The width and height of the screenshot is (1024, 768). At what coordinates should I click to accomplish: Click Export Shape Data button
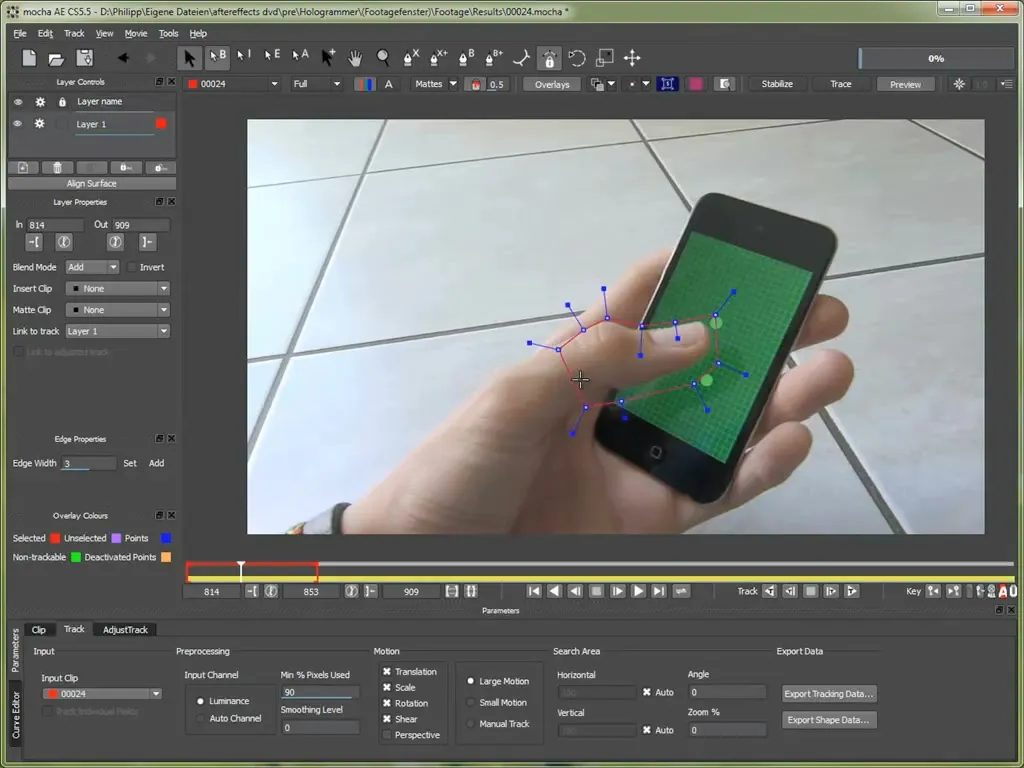(x=829, y=720)
